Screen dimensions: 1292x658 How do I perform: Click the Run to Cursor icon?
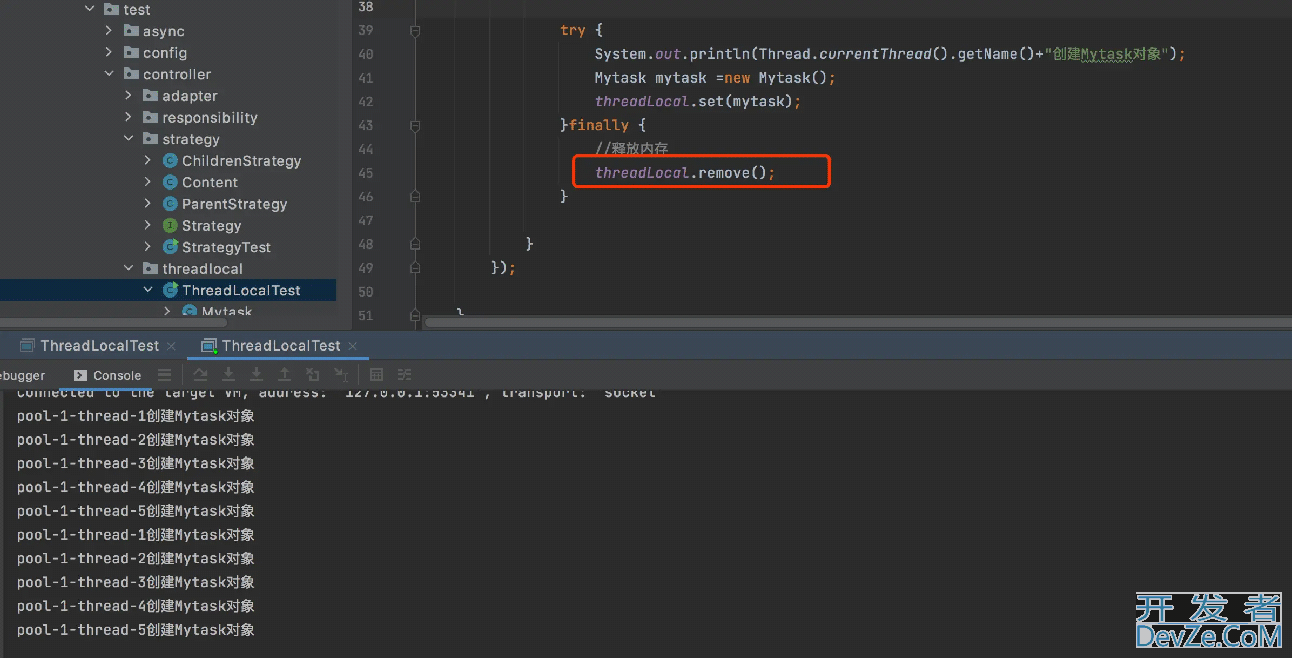341,375
